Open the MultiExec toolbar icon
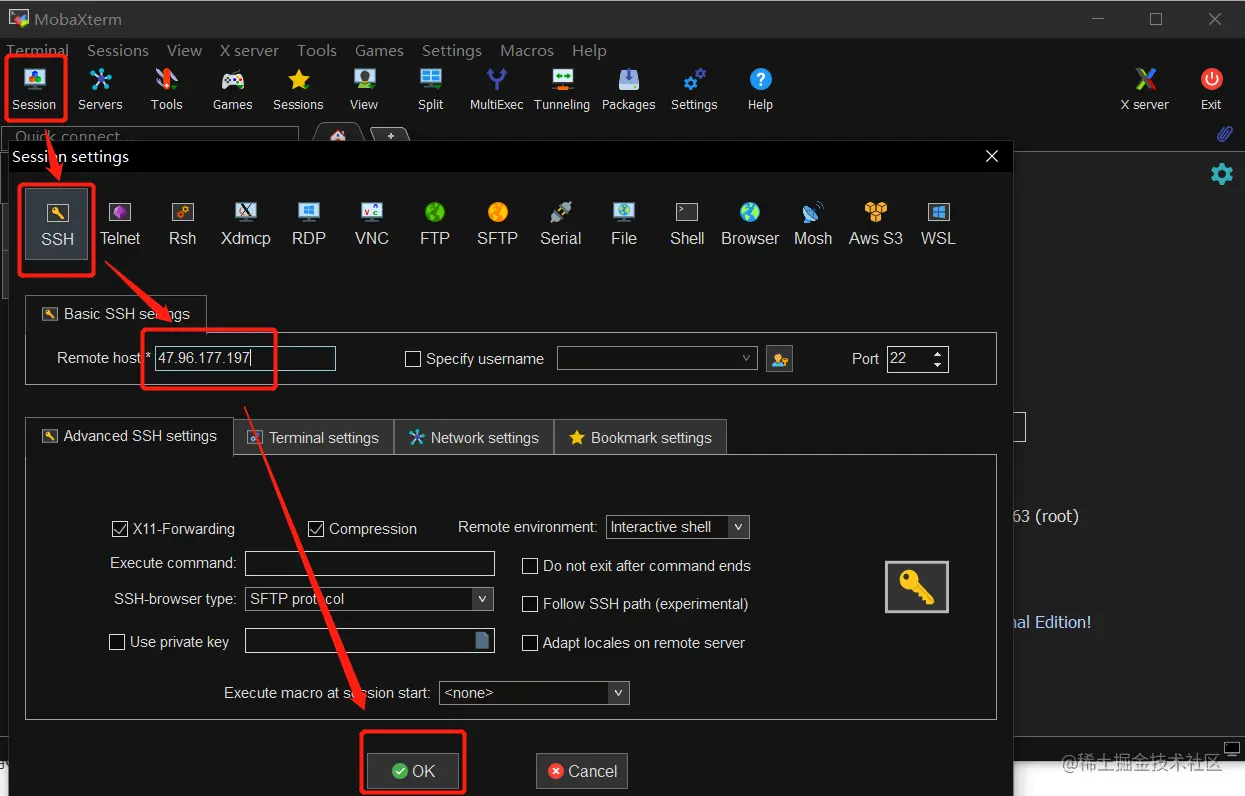 point(497,89)
